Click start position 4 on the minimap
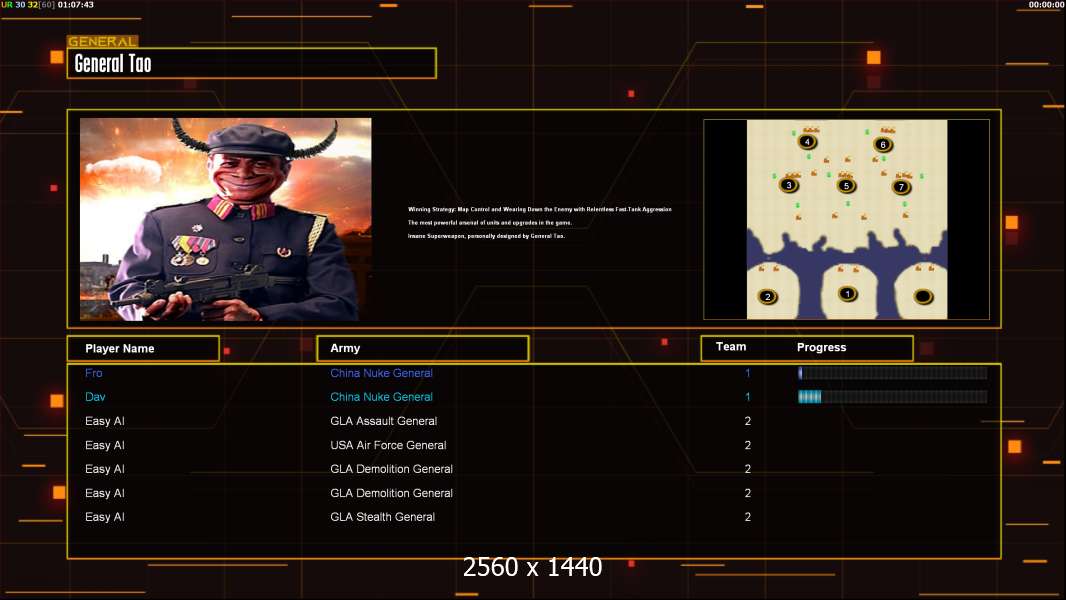 point(807,141)
